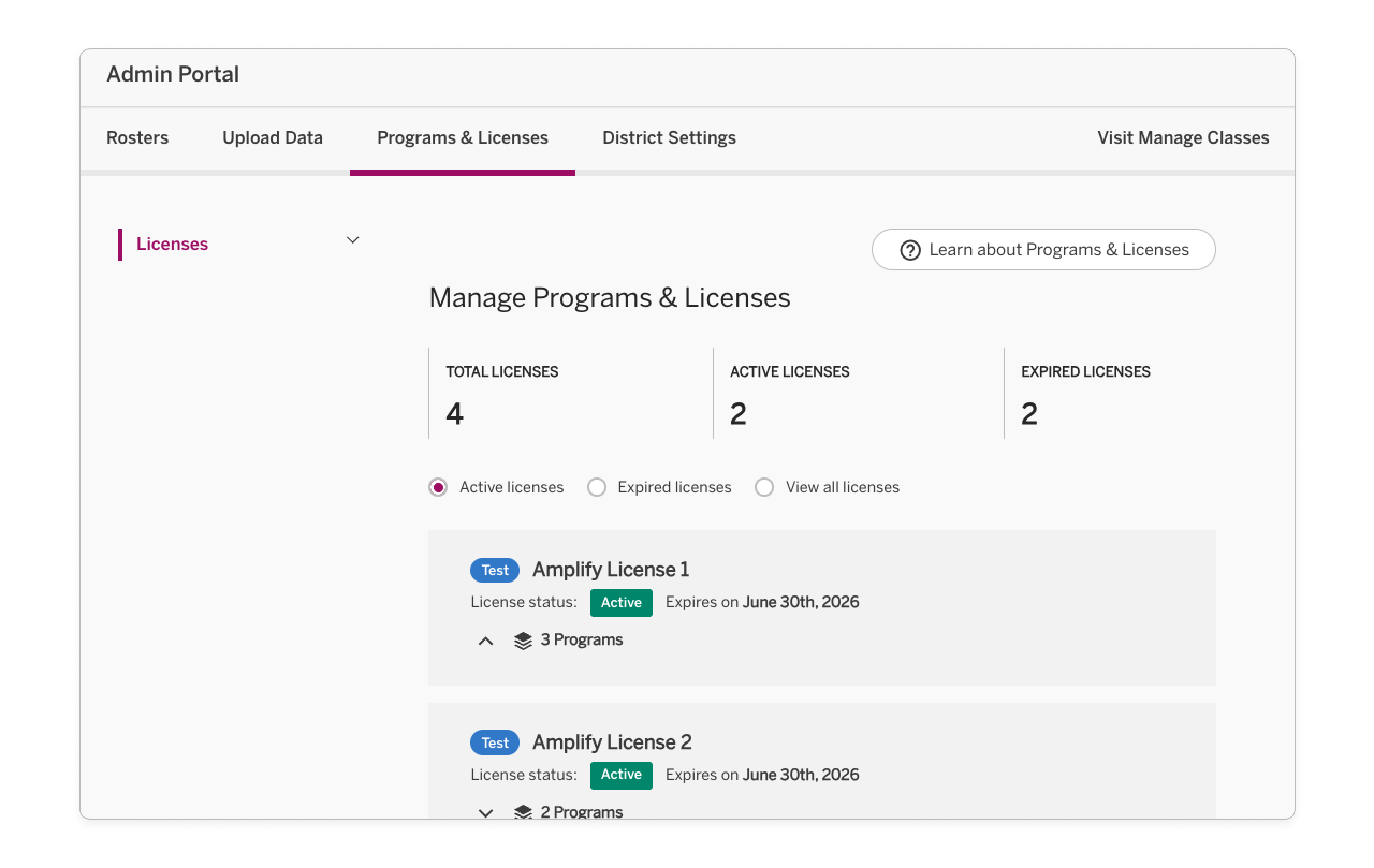Click the Test badge on Amplify License 2
The height and width of the screenshot is (868, 1374).
click(x=494, y=742)
